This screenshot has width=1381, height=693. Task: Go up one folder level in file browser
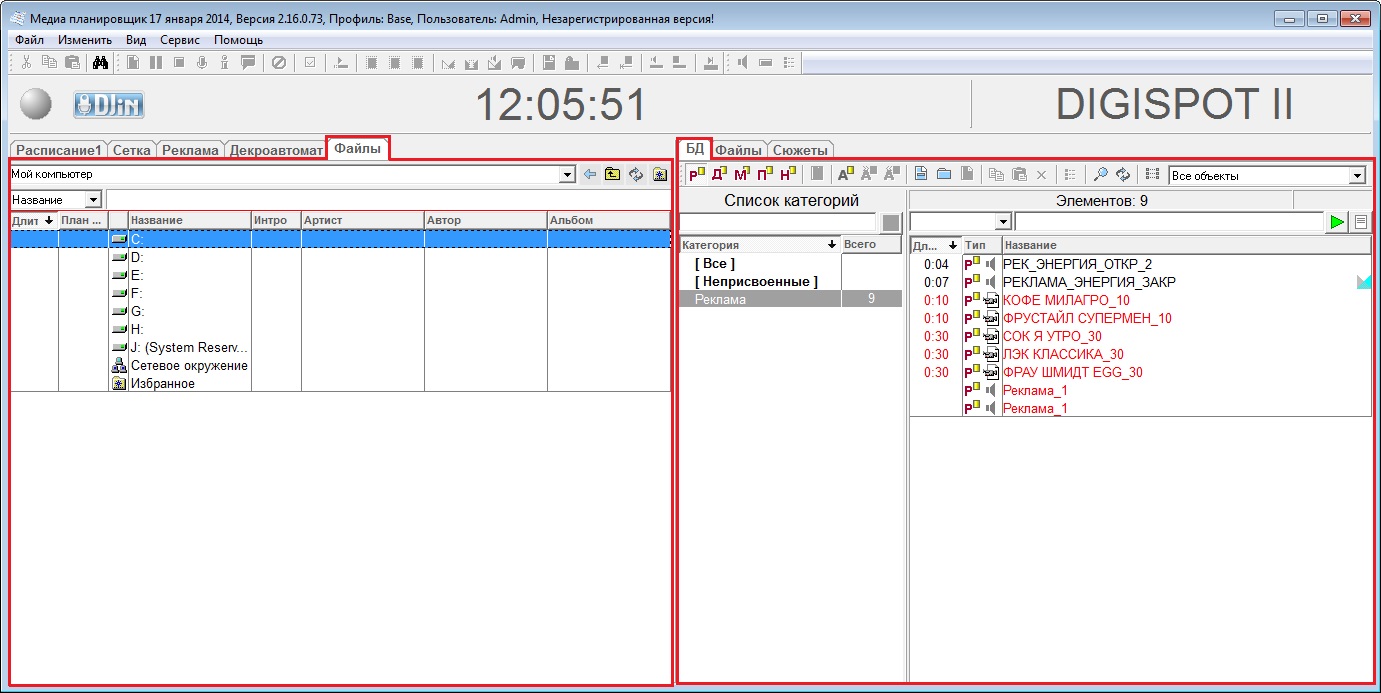click(612, 174)
